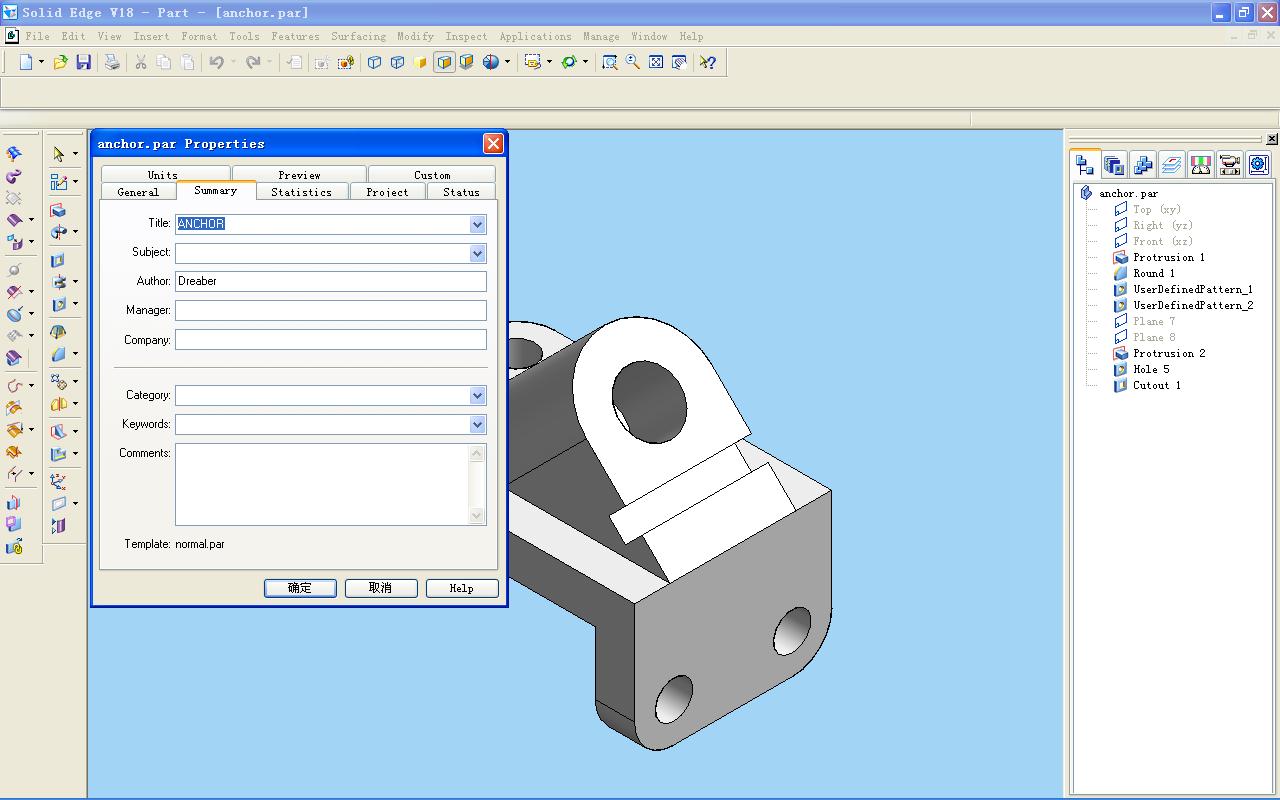Click the New document icon in toolbar
1280x800 pixels.
point(27,62)
